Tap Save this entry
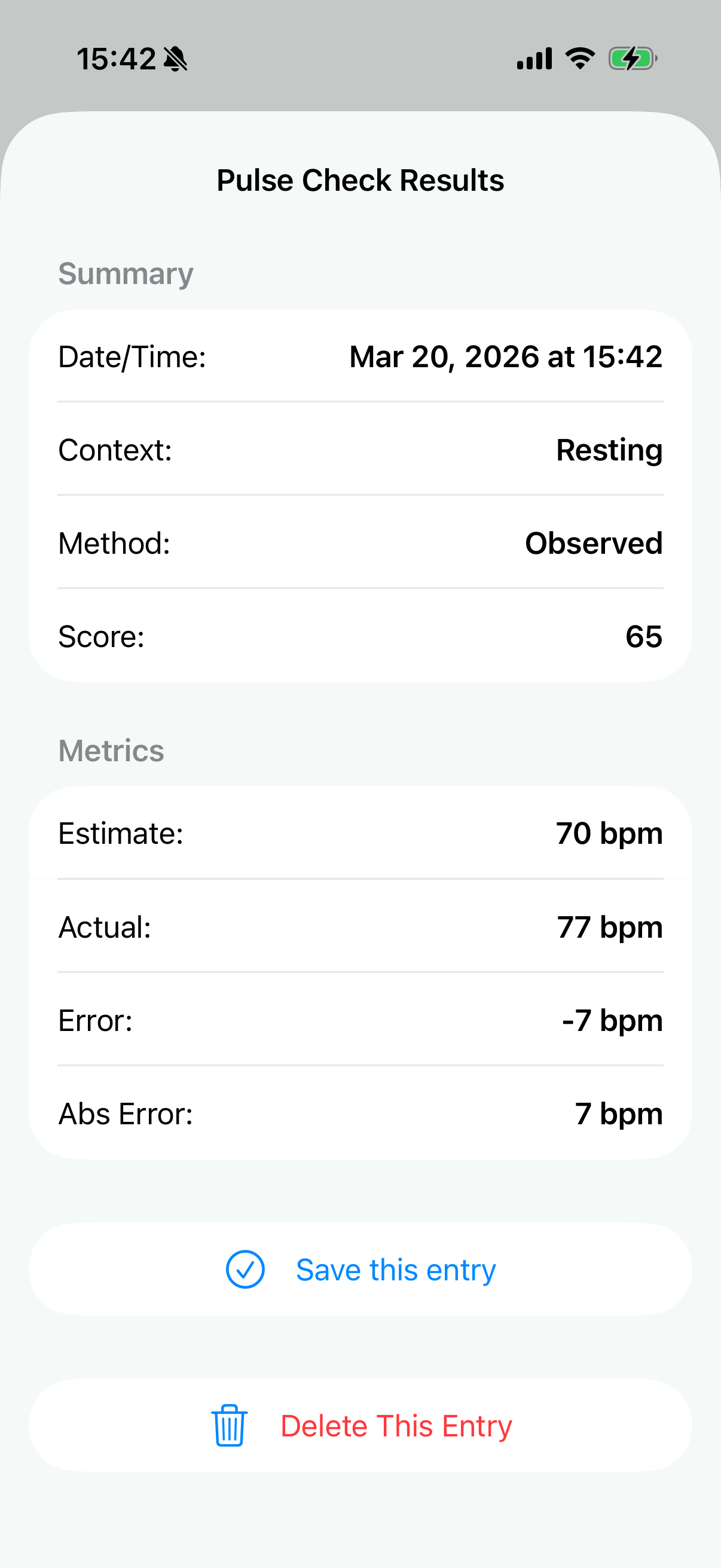721x1568 pixels. pos(360,1268)
